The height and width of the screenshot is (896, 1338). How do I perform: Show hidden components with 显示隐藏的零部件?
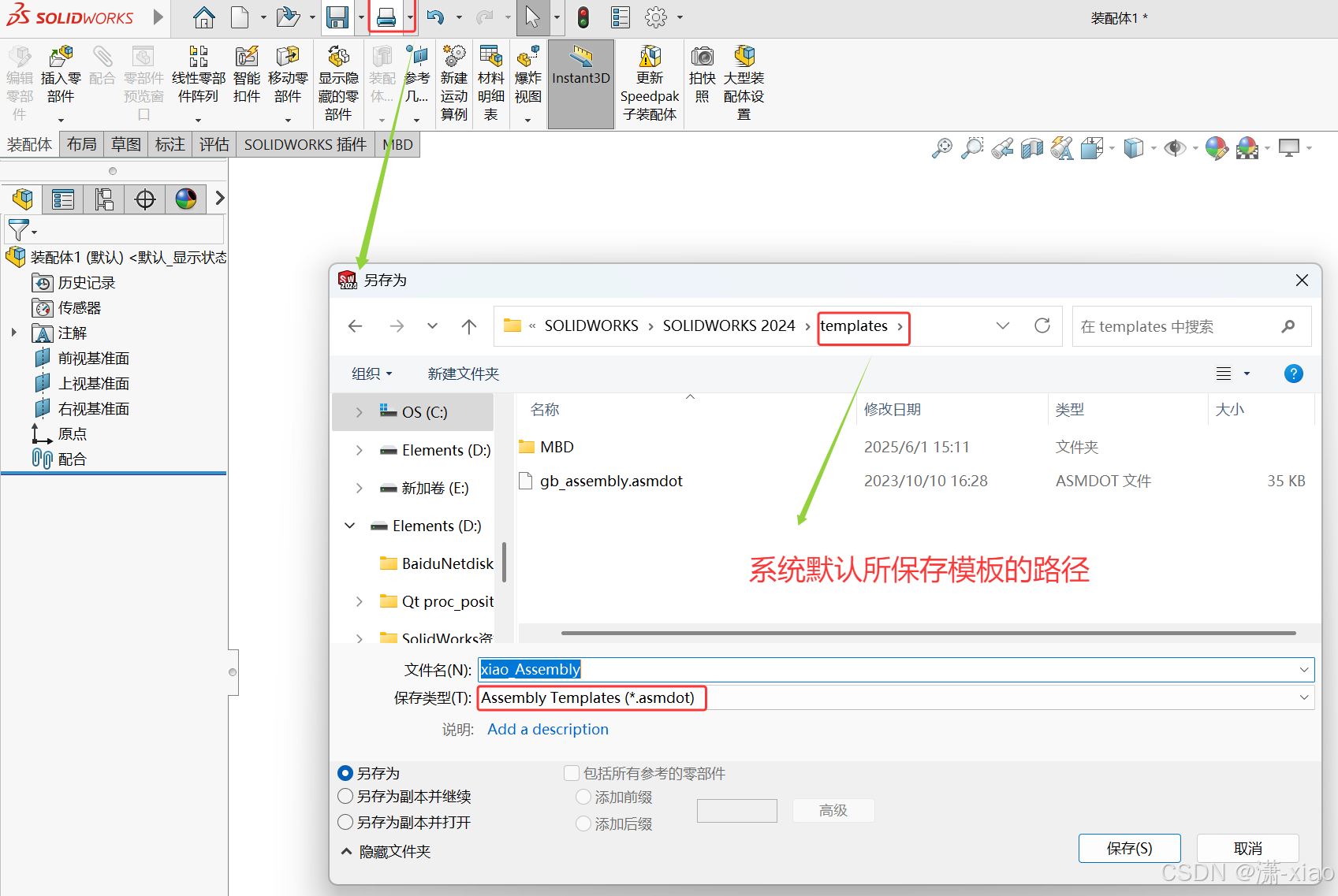pyautogui.click(x=338, y=84)
